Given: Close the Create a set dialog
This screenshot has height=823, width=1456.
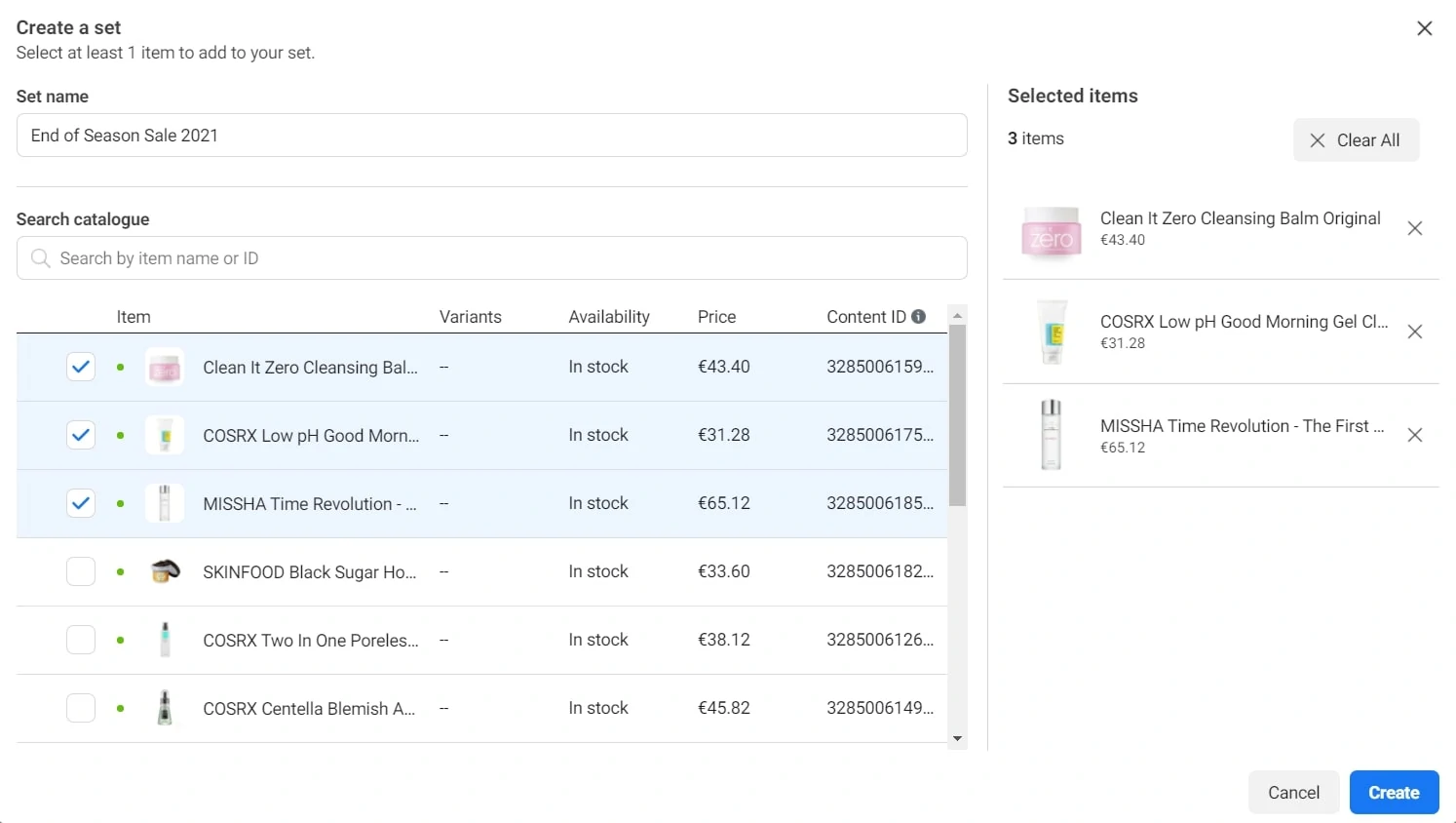Looking at the screenshot, I should pyautogui.click(x=1424, y=28).
